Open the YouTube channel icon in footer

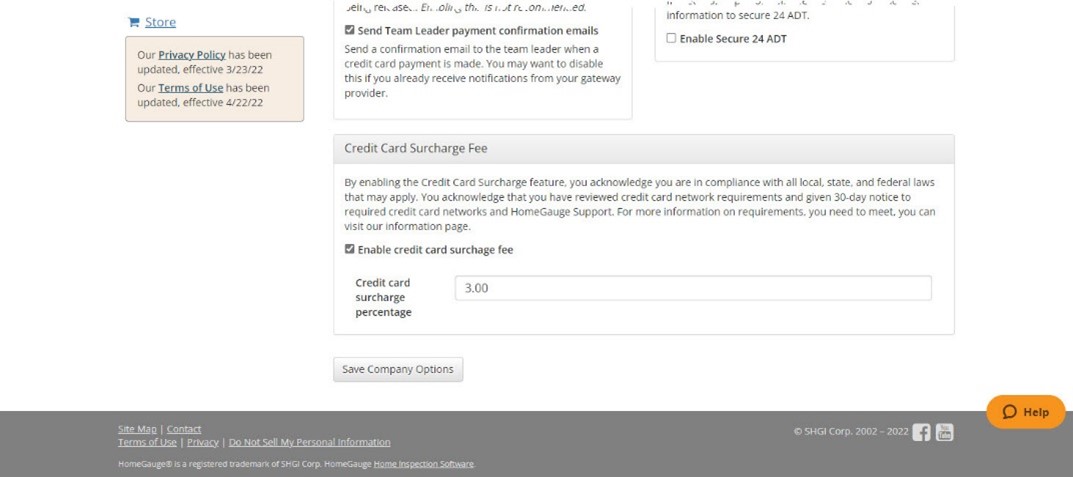[x=944, y=433]
